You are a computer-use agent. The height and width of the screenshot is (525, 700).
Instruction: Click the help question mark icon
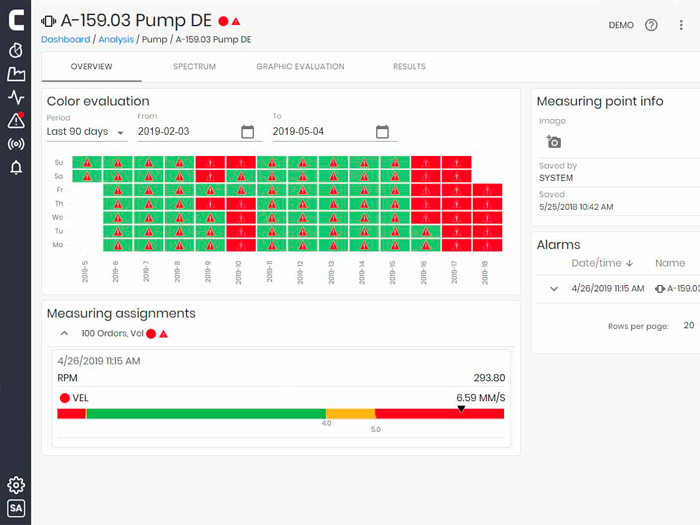point(651,25)
